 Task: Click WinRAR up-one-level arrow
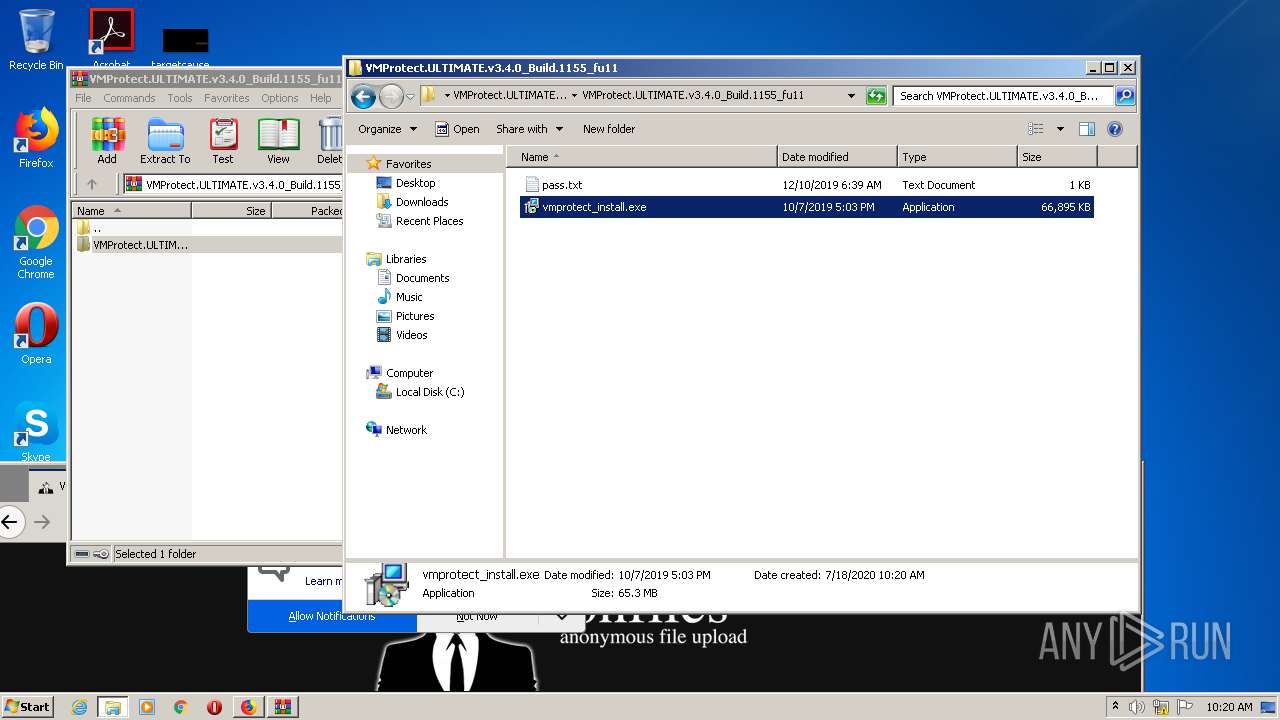click(x=92, y=184)
